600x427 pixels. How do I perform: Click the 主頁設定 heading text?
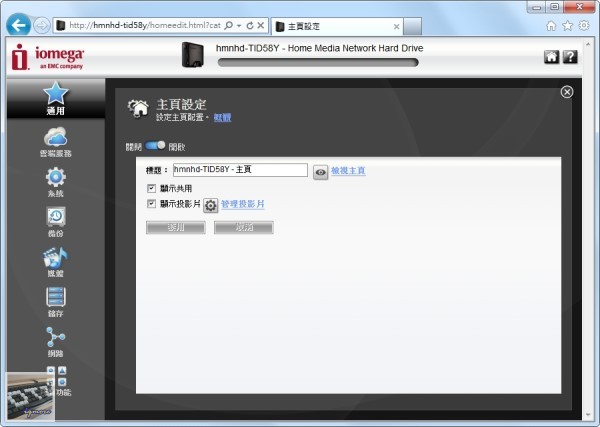pyautogui.click(x=181, y=104)
